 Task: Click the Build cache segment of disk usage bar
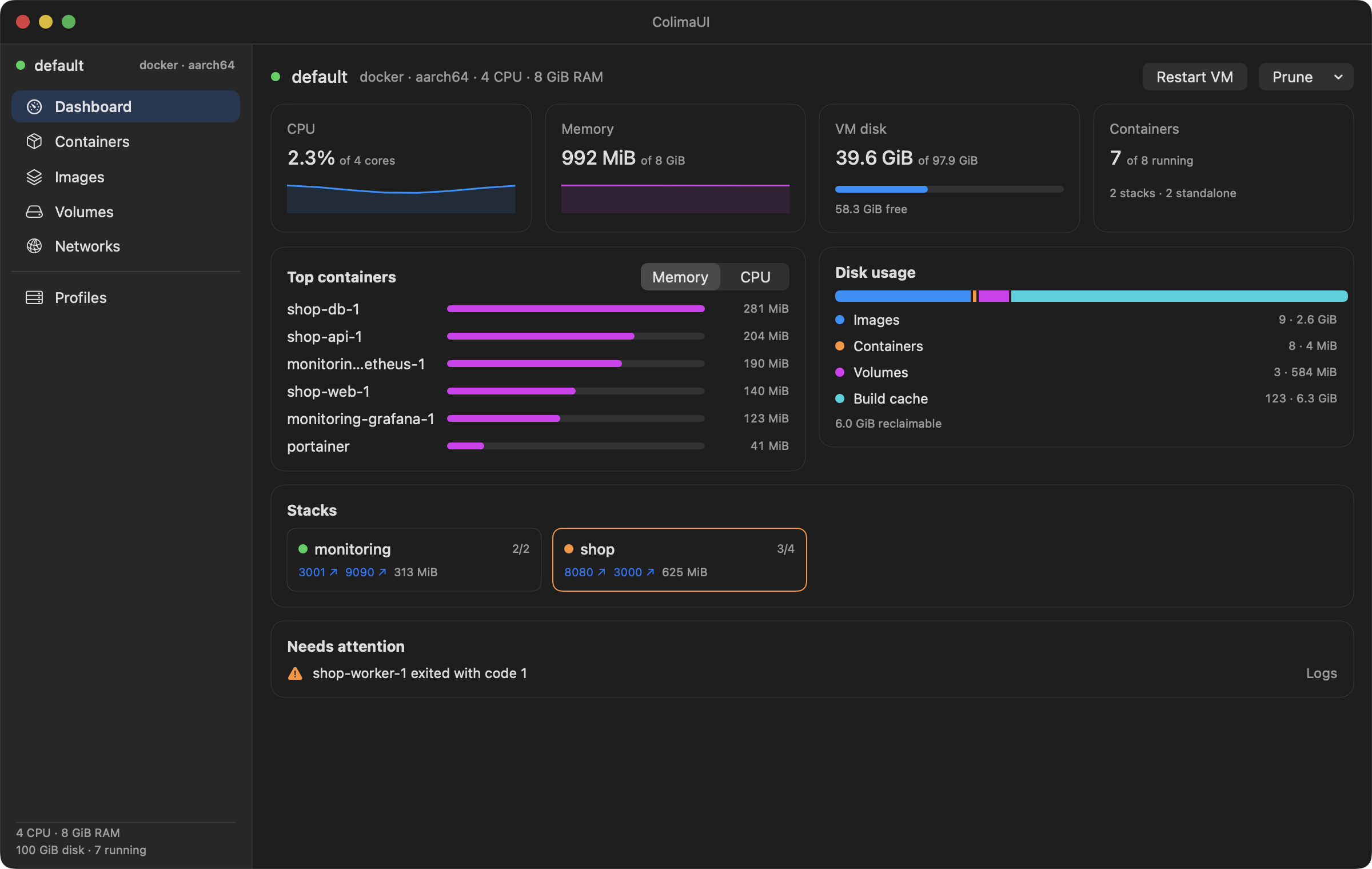(1179, 296)
